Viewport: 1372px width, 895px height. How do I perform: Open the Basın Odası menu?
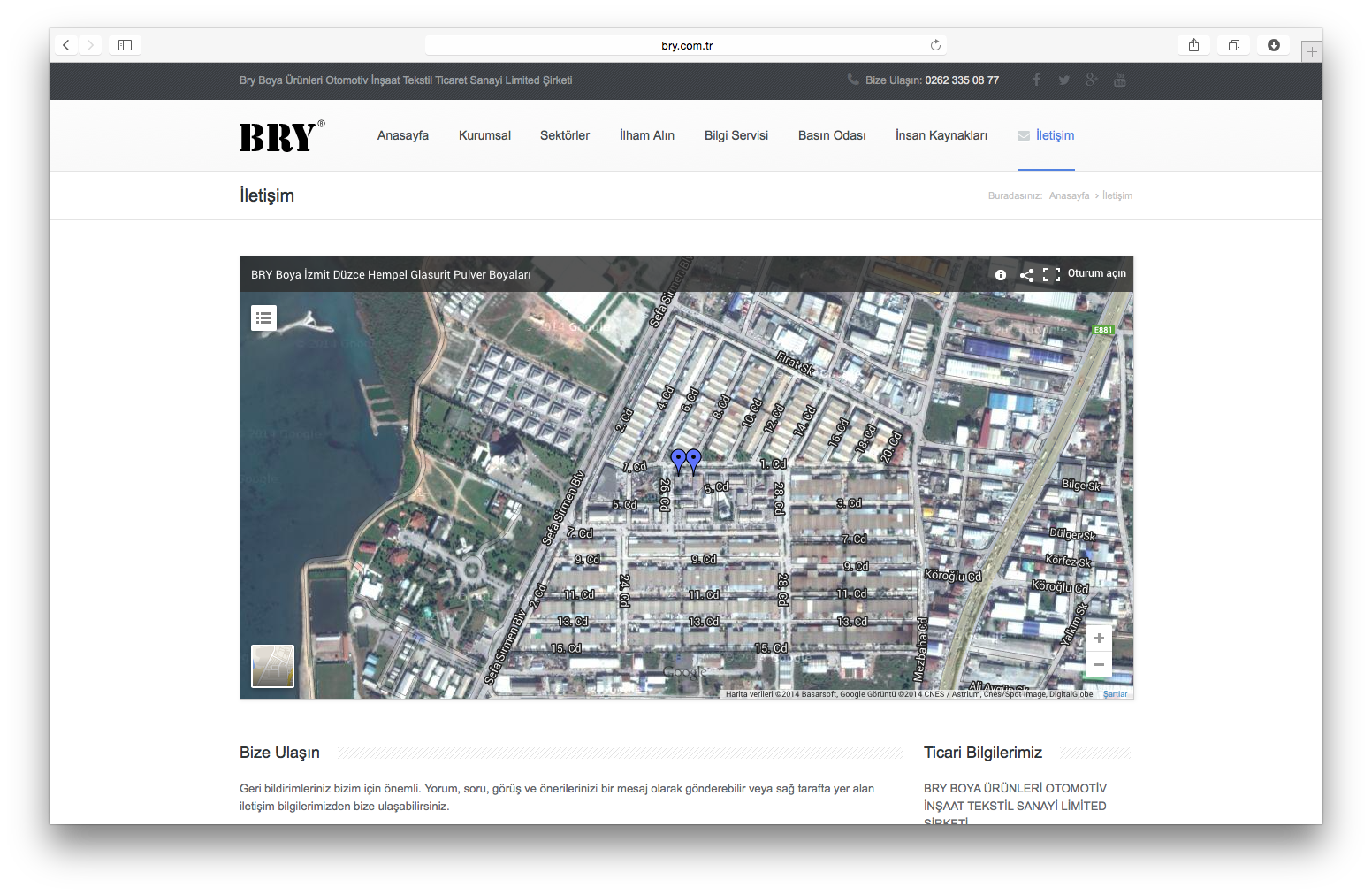tap(832, 135)
